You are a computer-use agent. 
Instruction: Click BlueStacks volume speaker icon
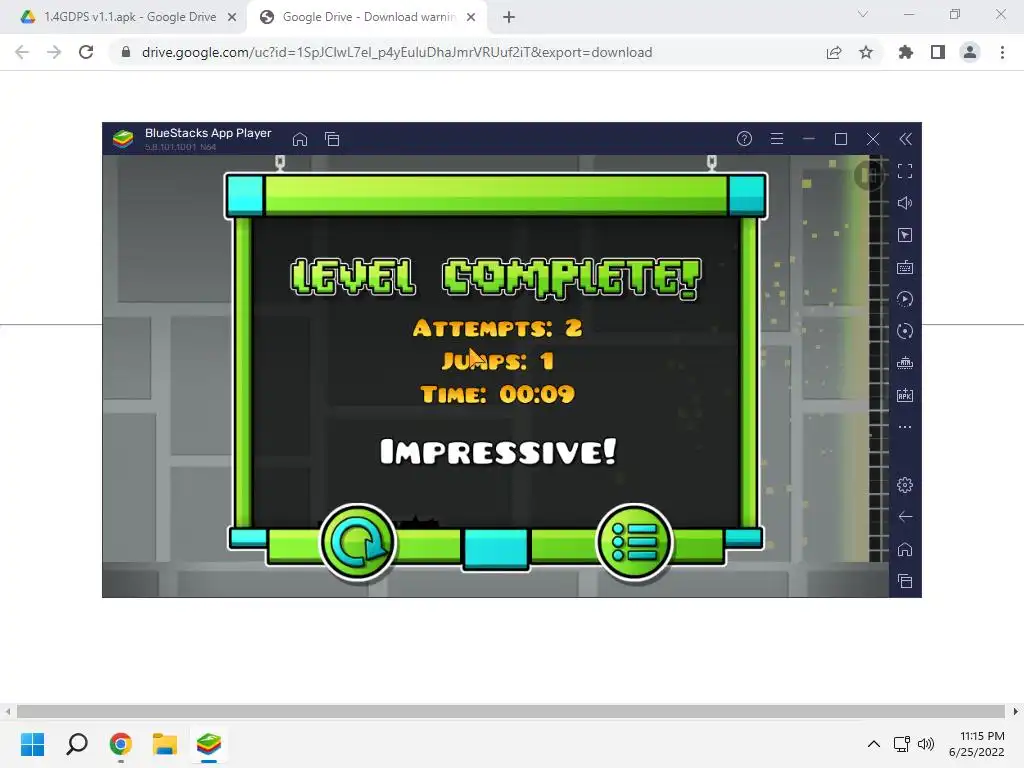pos(905,203)
